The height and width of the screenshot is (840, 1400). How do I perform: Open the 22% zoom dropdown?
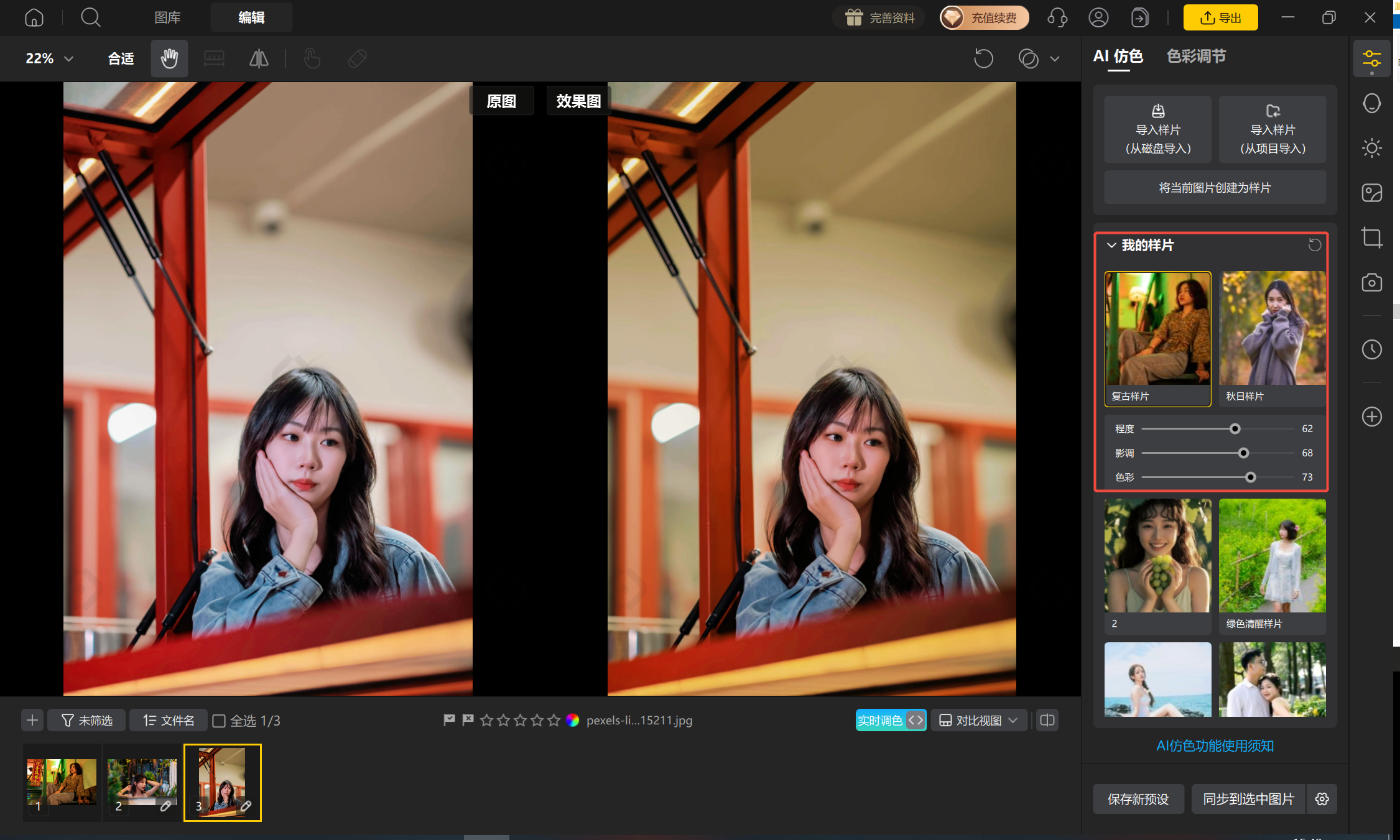(x=49, y=58)
